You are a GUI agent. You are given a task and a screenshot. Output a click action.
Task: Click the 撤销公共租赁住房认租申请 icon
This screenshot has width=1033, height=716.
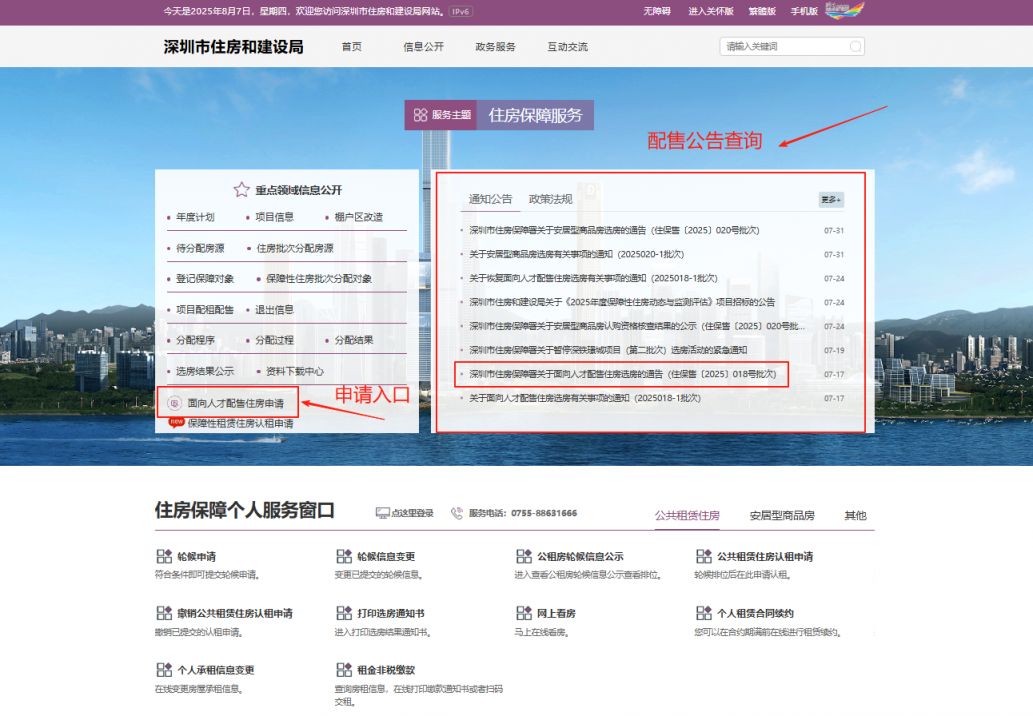(164, 613)
